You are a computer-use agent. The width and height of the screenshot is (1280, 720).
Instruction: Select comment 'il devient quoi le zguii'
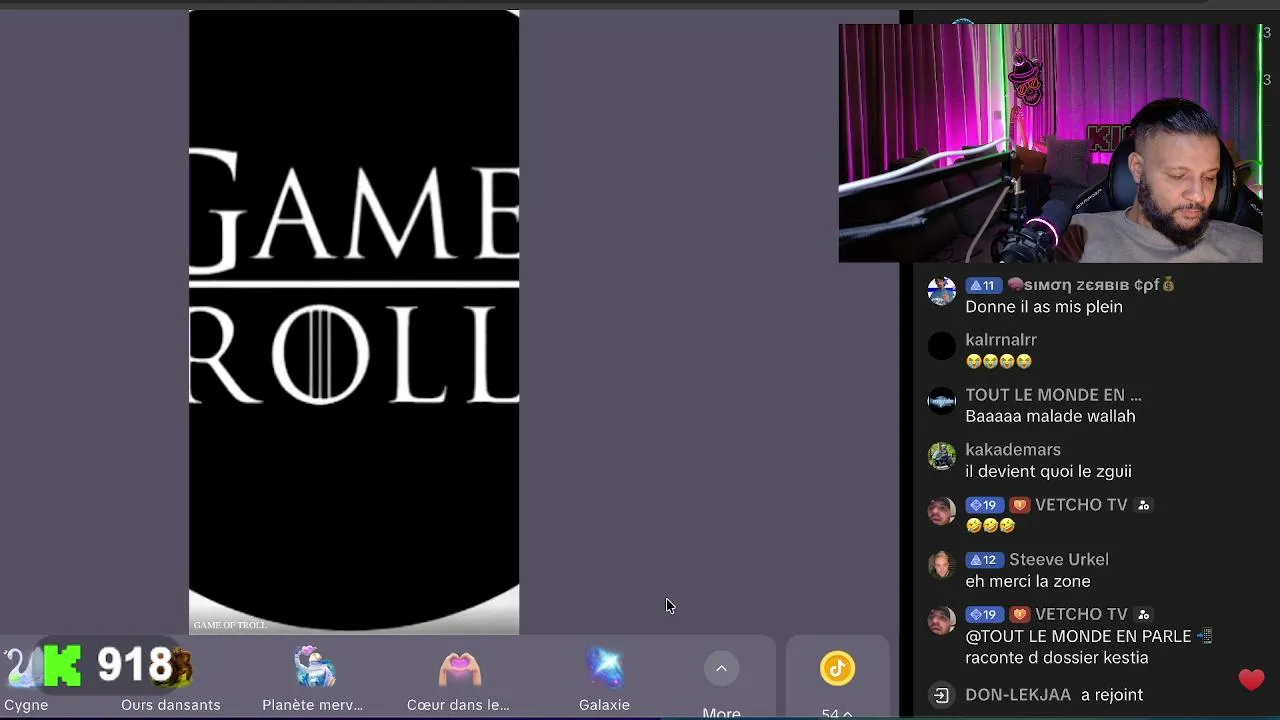tap(1048, 471)
